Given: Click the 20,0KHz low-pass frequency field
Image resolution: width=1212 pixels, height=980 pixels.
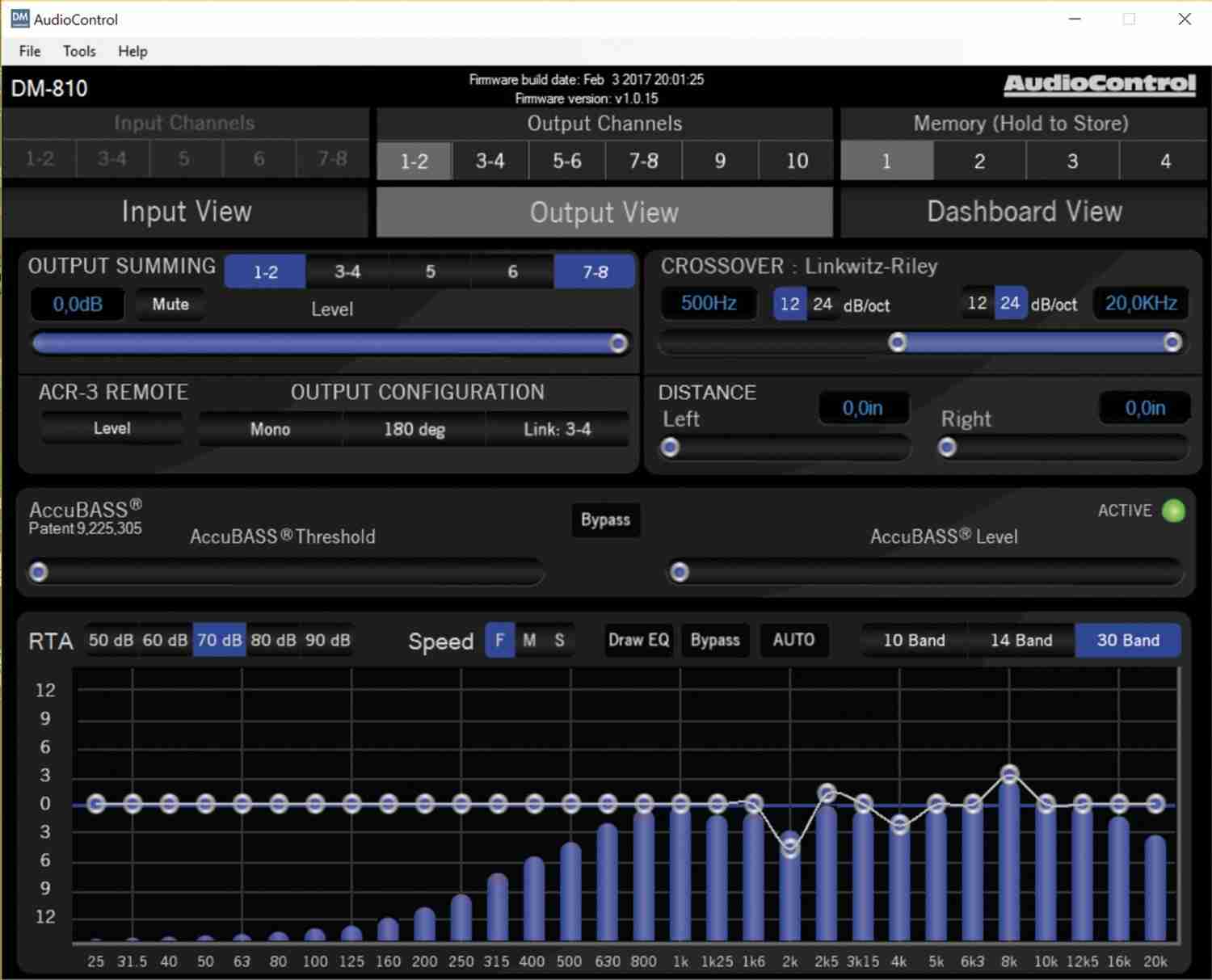Looking at the screenshot, I should 1141,303.
